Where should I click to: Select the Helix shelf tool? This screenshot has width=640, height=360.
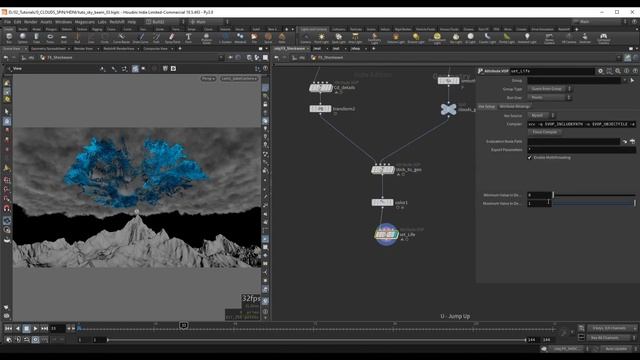(282, 38)
